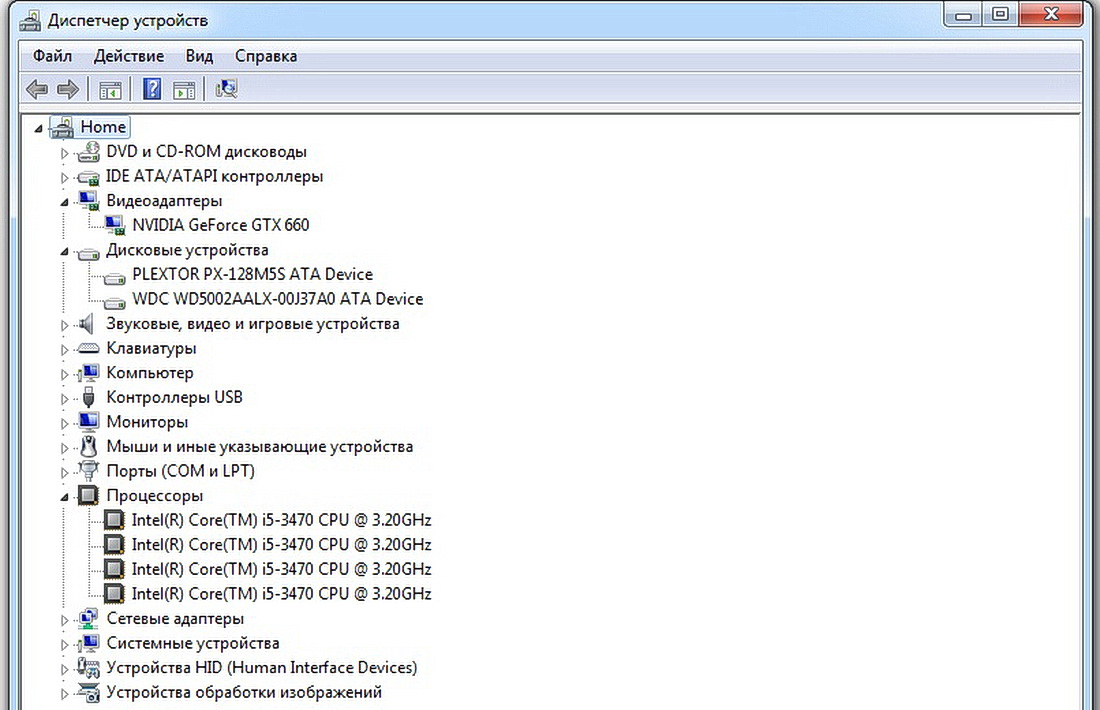Click the HID devices category icon

(88, 668)
